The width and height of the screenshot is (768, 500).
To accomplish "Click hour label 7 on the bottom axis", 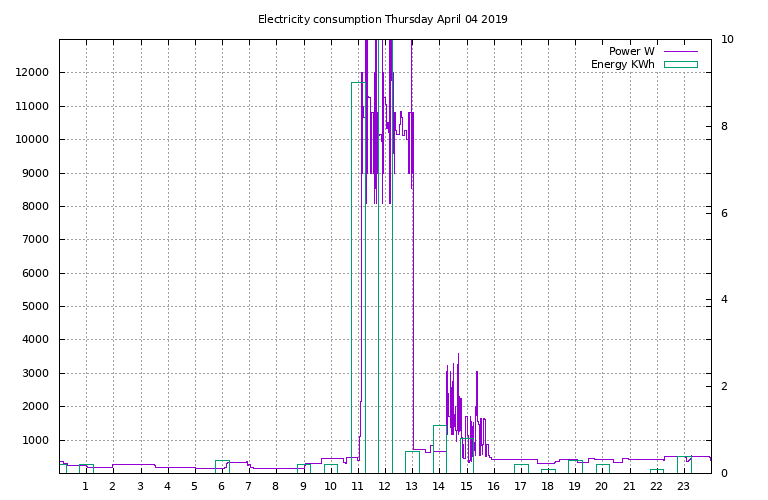I will click(x=248, y=486).
